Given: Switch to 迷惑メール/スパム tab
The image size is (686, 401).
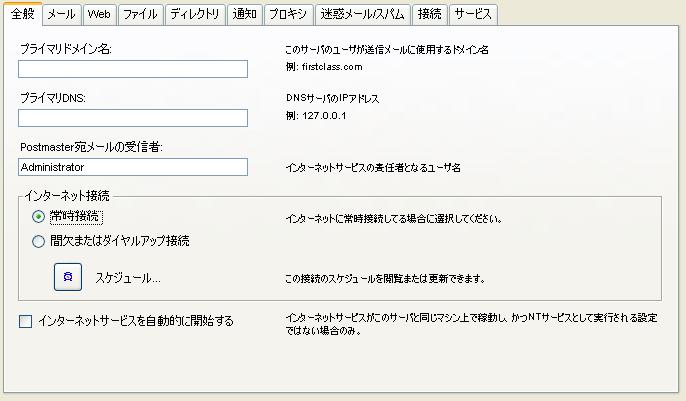Looking at the screenshot, I should point(362,14).
